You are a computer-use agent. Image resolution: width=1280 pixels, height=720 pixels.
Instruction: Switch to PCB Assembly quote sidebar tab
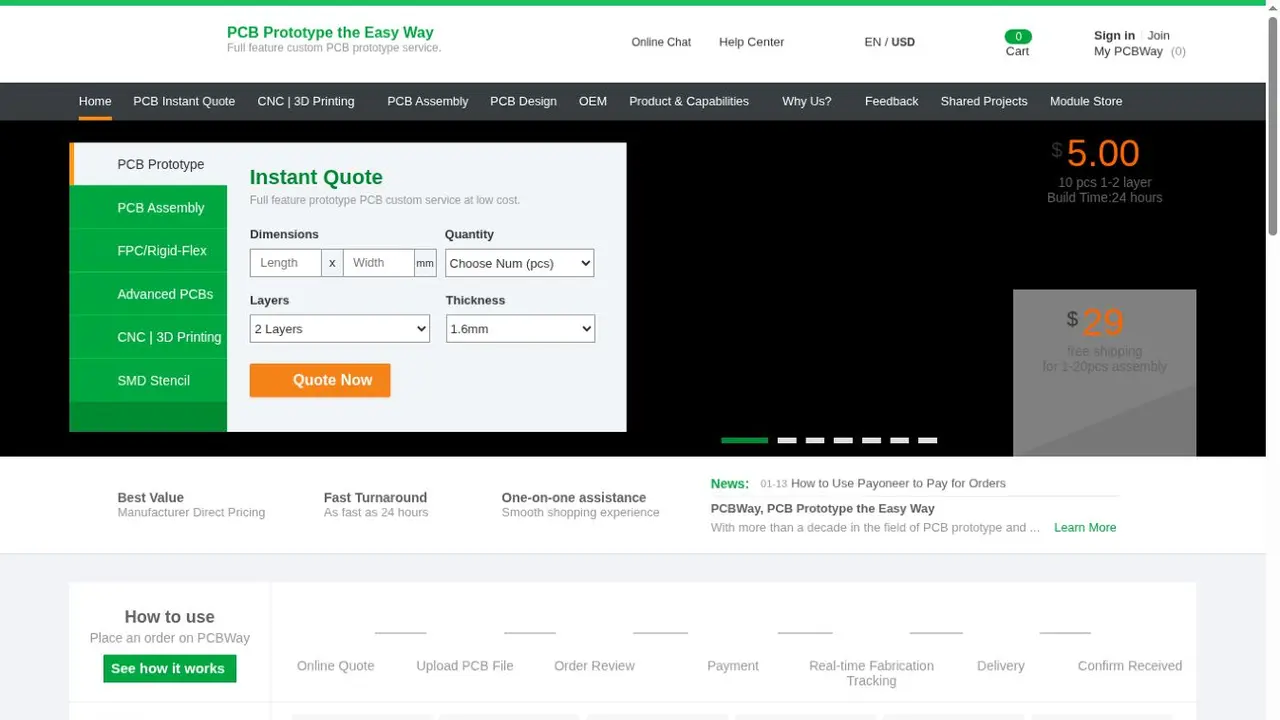point(149,207)
